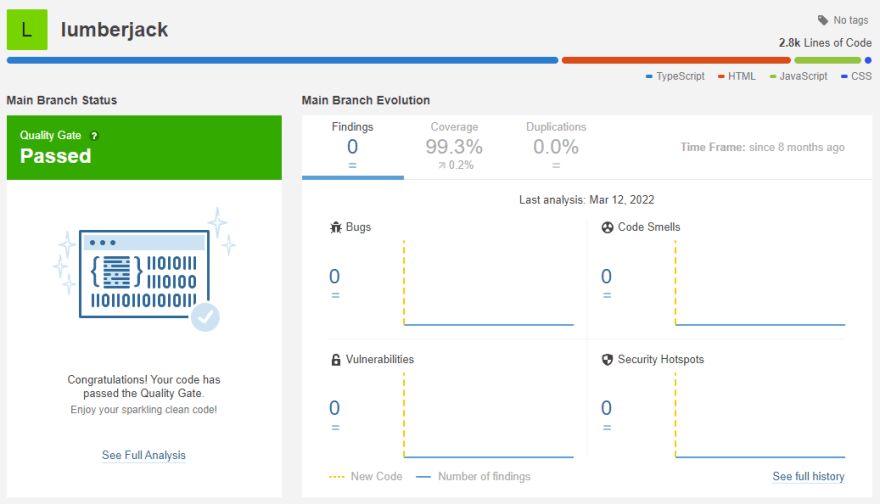This screenshot has height=504, width=880.
Task: Click the Bugs chart new code marker
Action: click(404, 282)
